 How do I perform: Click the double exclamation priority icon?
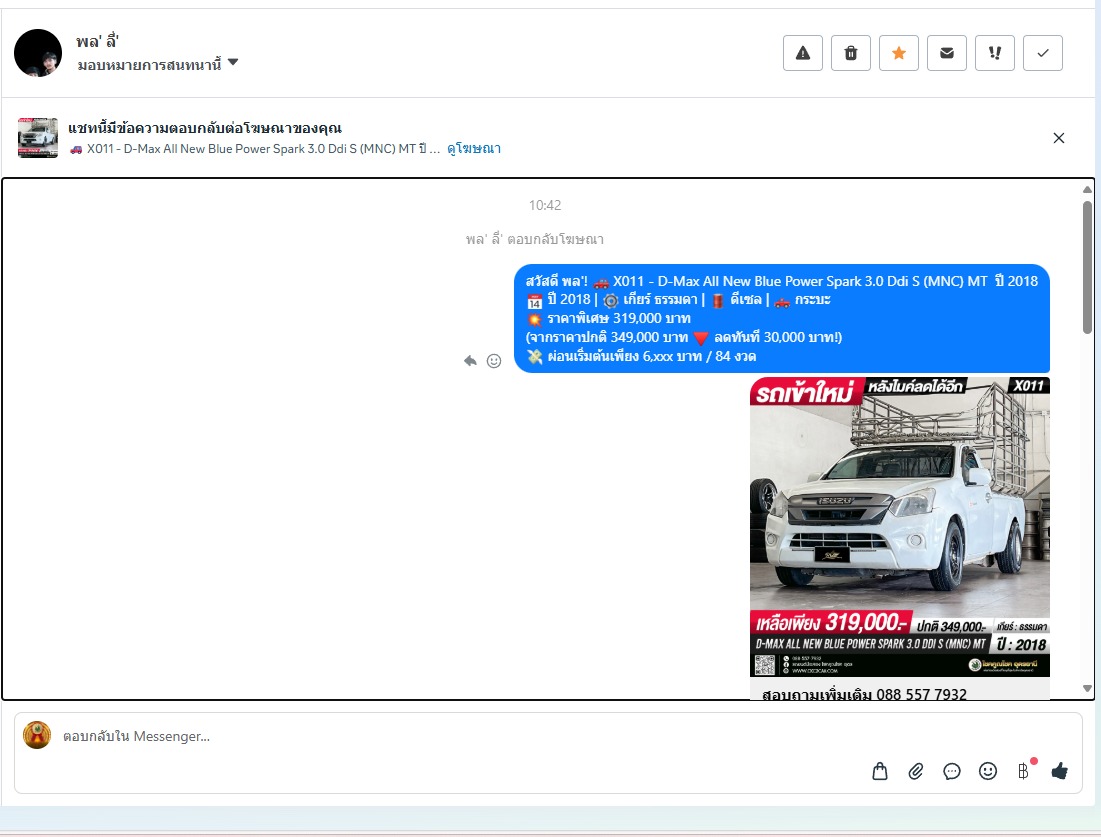click(x=995, y=53)
